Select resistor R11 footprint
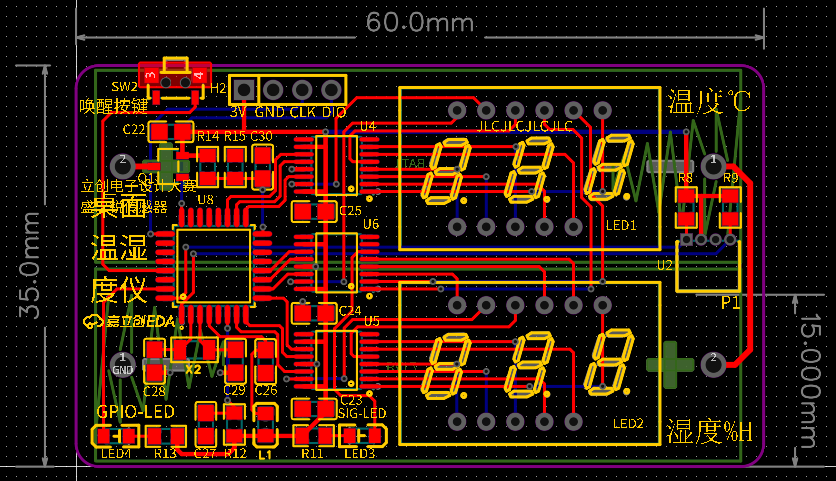The width and height of the screenshot is (836, 481). tap(315, 437)
